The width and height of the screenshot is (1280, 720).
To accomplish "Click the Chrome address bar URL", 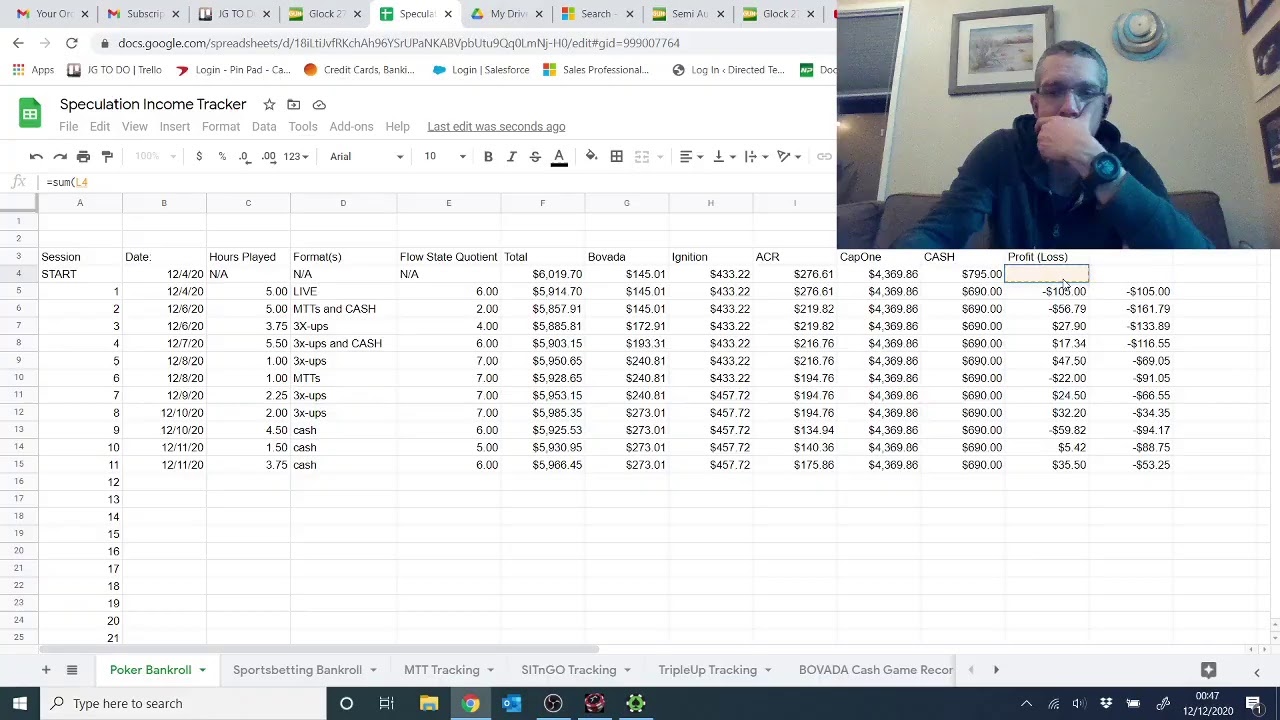I will tap(398, 43).
